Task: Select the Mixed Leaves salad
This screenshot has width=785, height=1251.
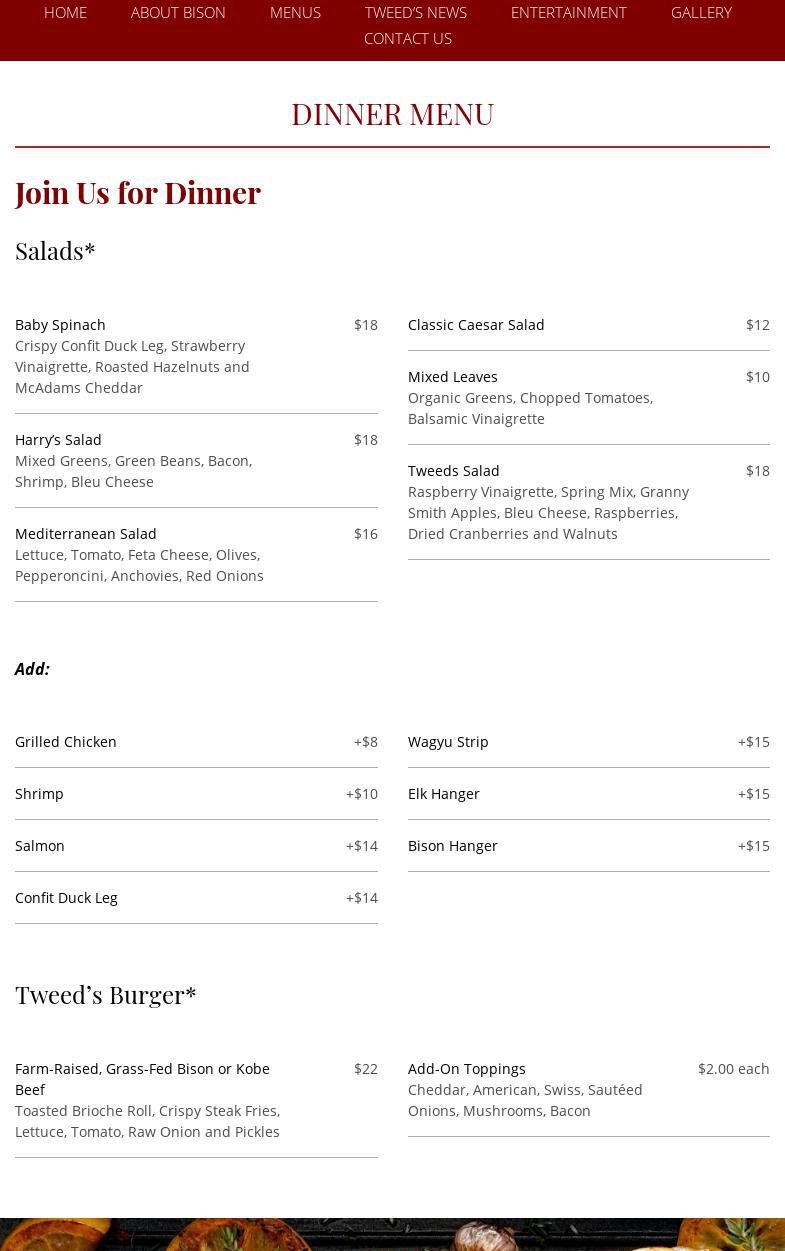Action: click(x=452, y=377)
